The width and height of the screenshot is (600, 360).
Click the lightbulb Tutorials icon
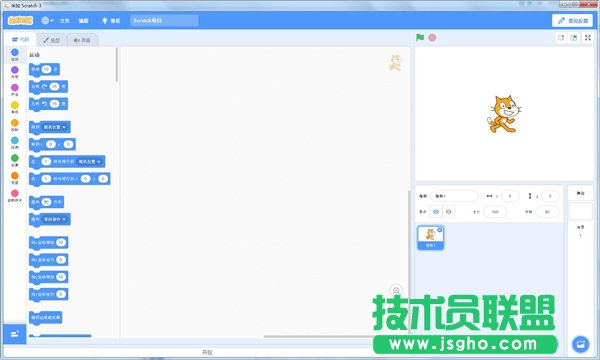click(104, 21)
